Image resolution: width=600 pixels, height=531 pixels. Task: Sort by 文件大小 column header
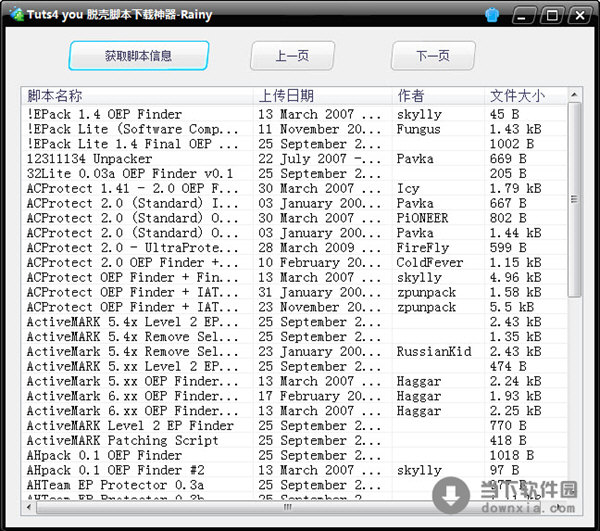tap(525, 96)
